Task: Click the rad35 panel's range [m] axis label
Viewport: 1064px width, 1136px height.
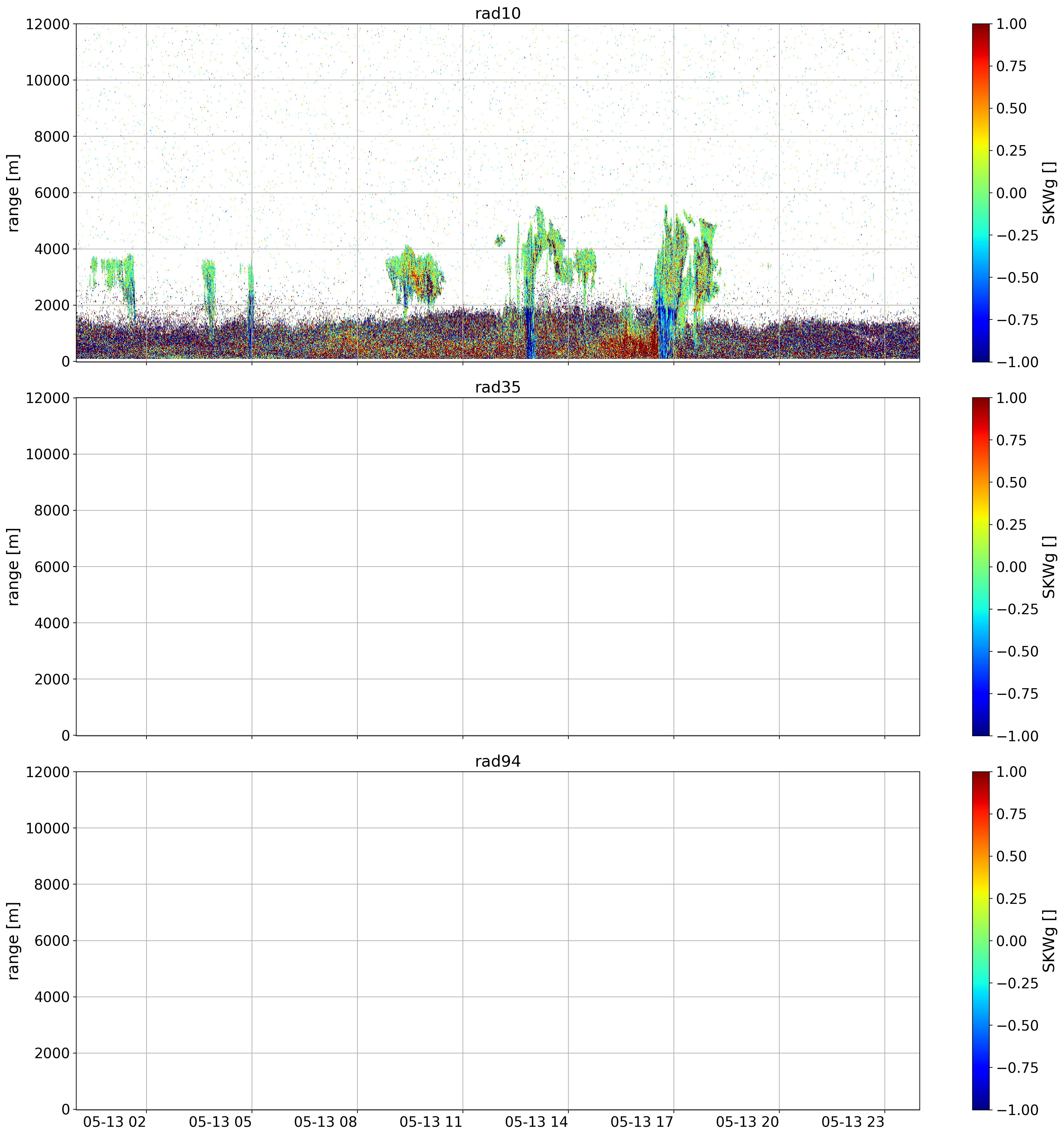Action: click(x=13, y=566)
